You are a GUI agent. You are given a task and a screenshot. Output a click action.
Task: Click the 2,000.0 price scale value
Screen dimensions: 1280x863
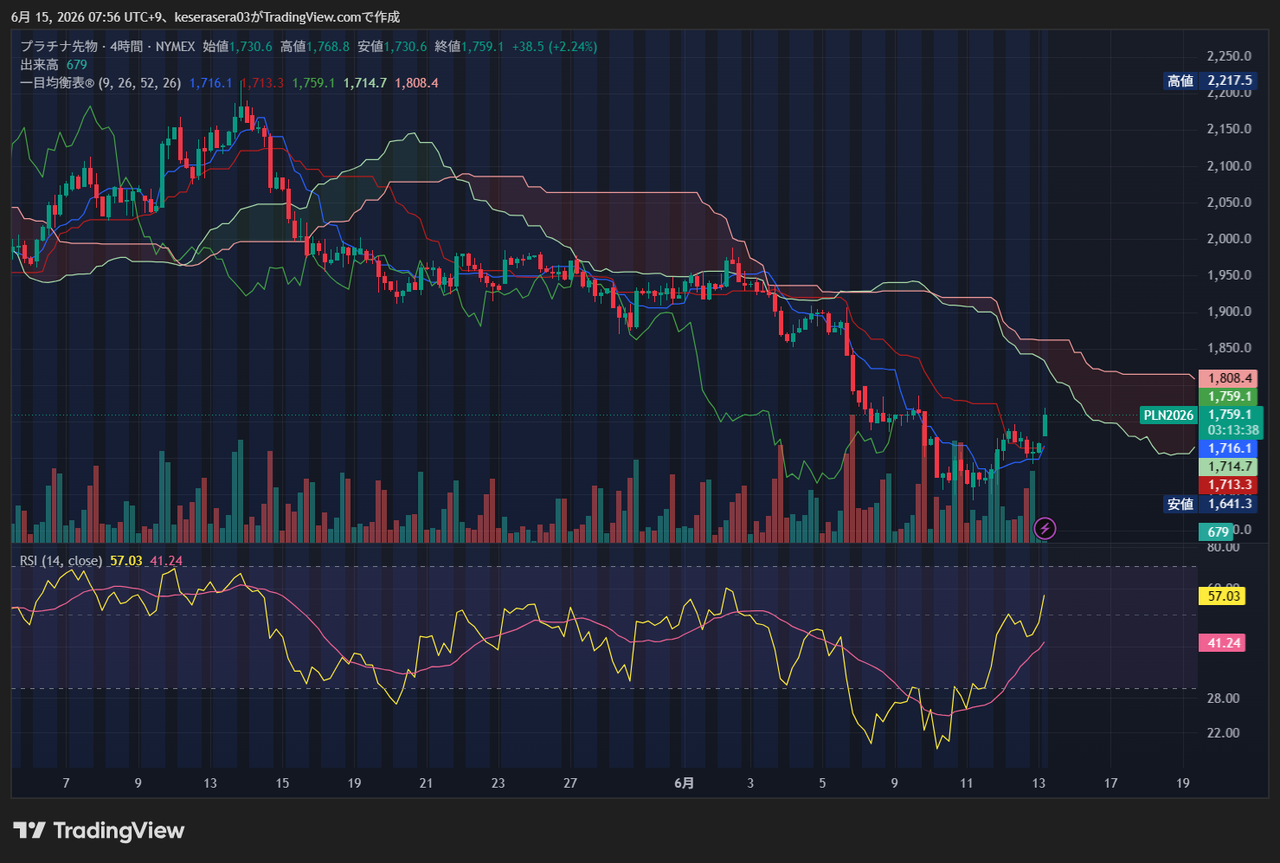pyautogui.click(x=1230, y=239)
